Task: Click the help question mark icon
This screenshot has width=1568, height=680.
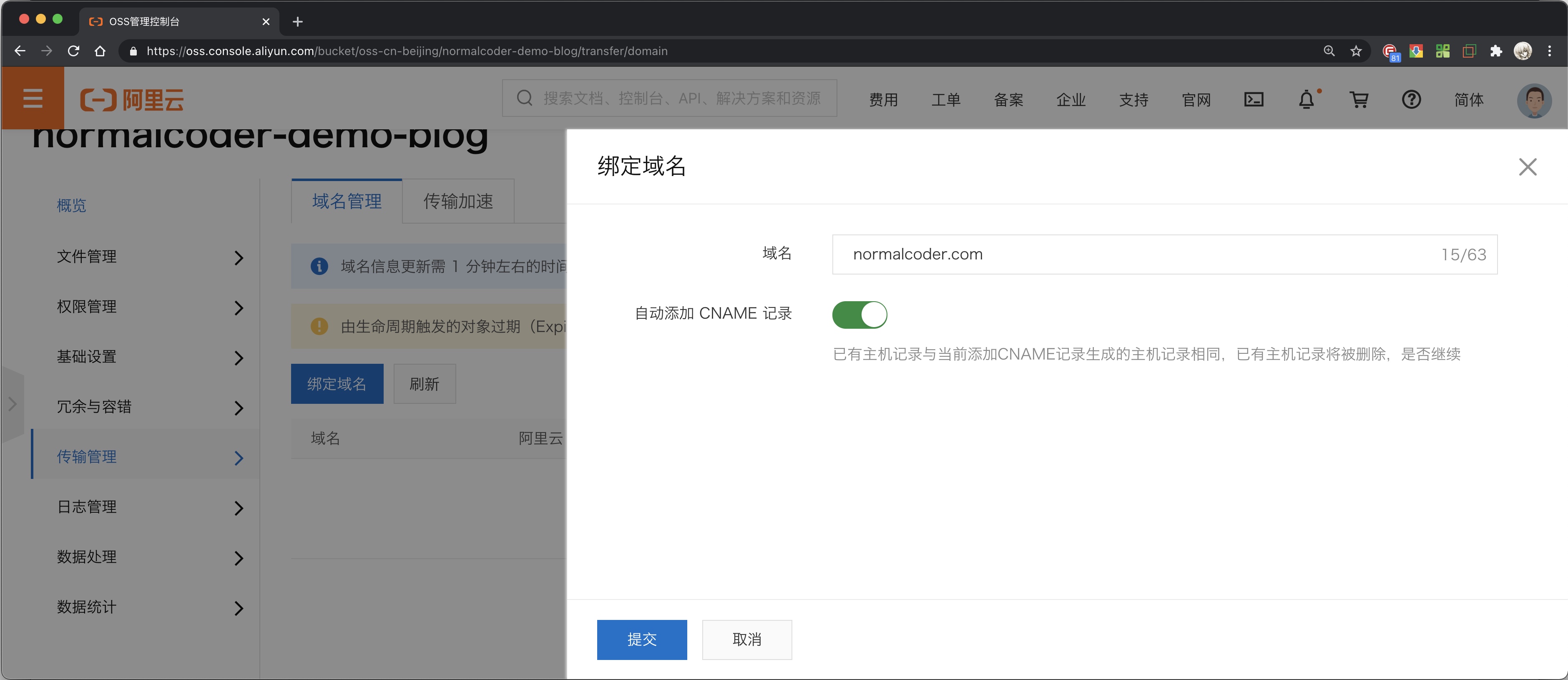Action: tap(1411, 99)
